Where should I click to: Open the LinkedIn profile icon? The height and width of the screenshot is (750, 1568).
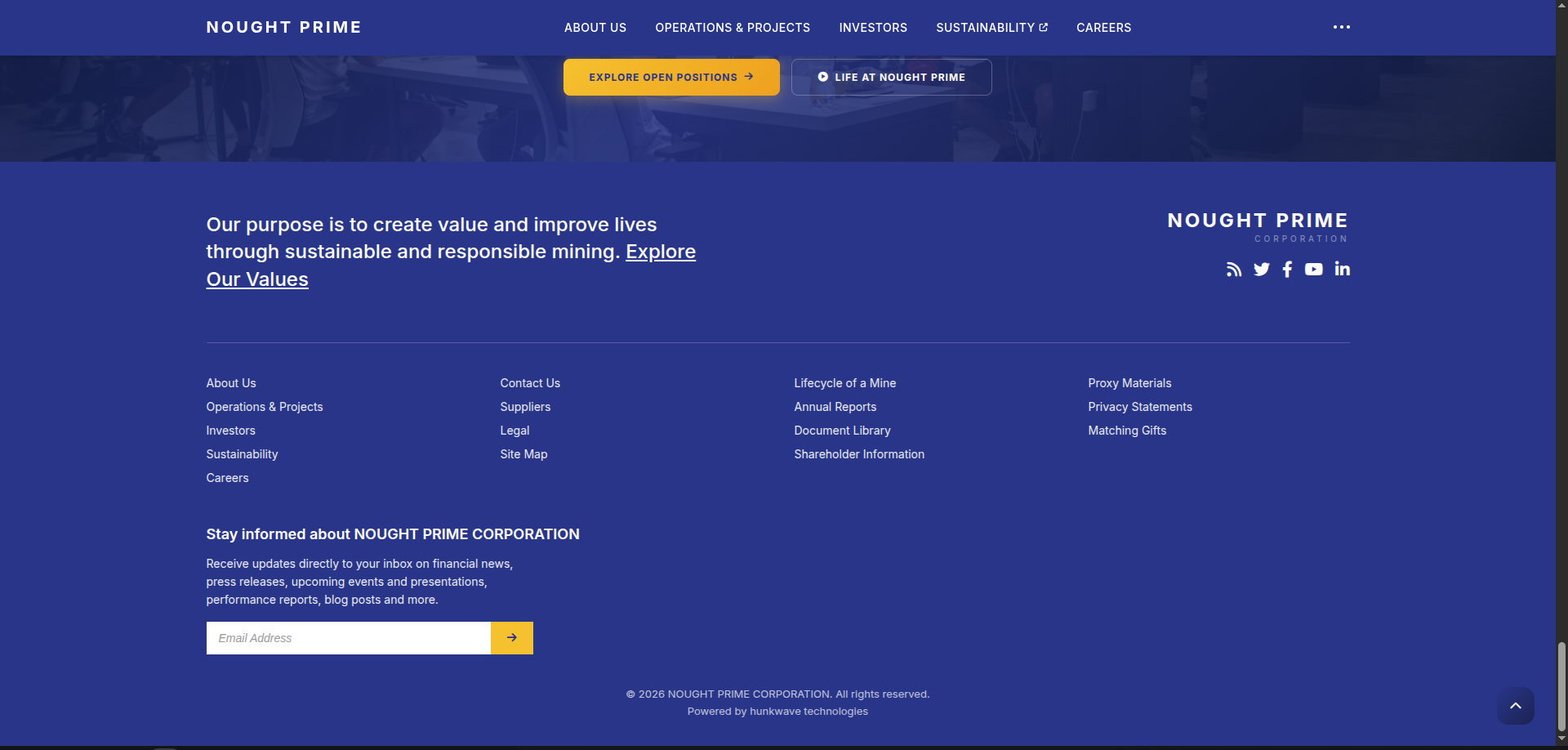tap(1342, 269)
